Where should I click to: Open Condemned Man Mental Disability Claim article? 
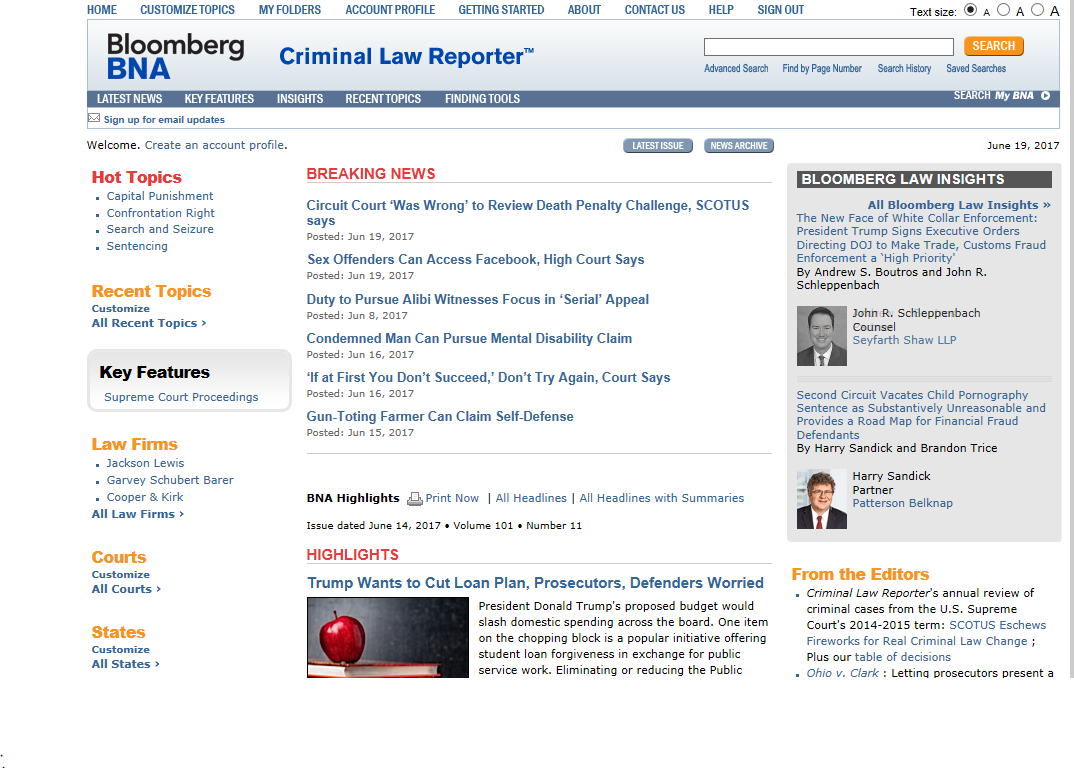tap(469, 338)
